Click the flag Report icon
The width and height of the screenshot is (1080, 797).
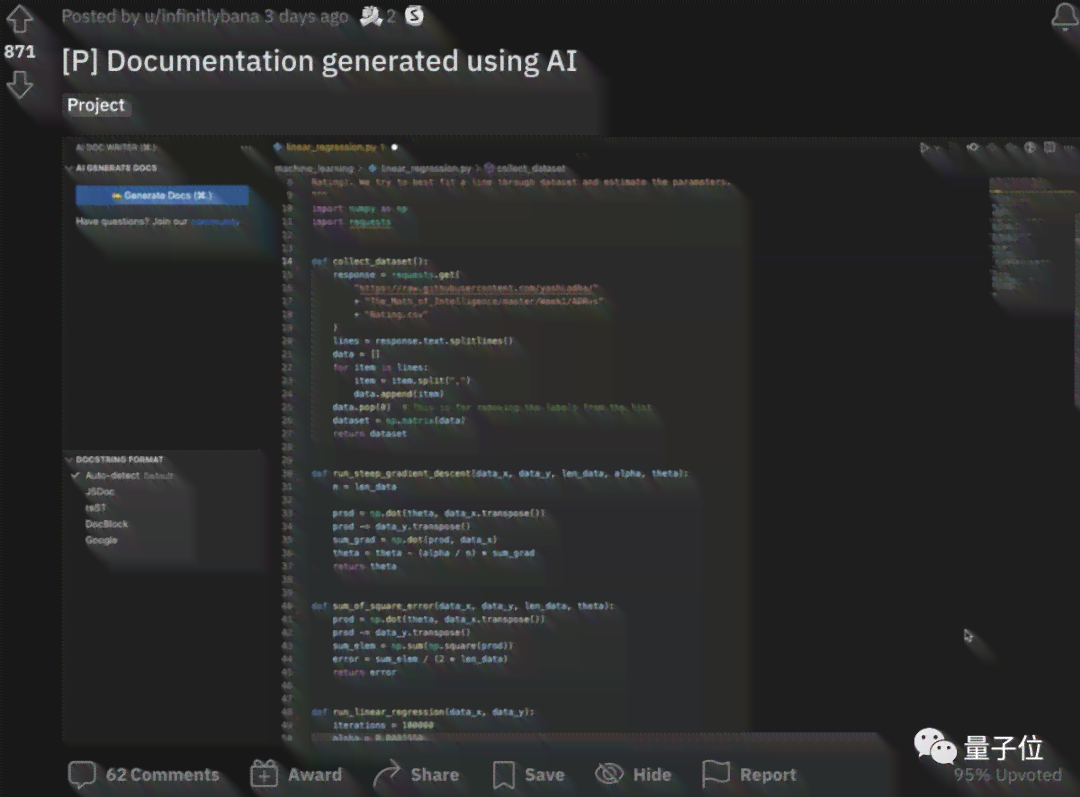(716, 774)
